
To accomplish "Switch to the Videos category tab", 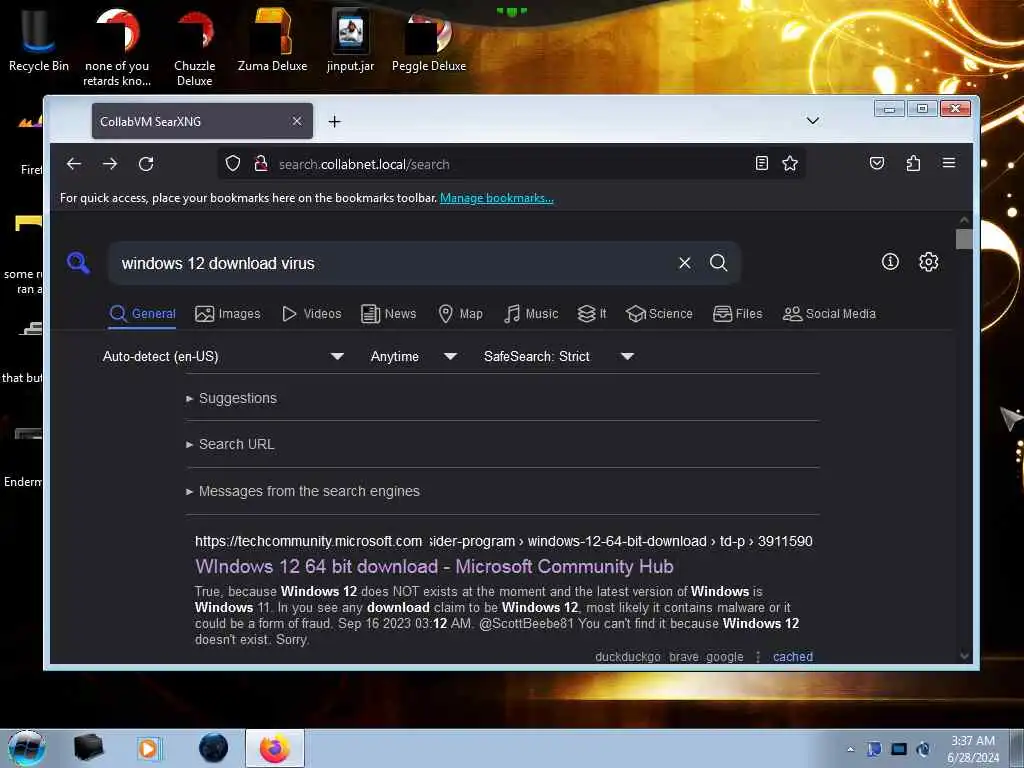I will coord(312,314).
